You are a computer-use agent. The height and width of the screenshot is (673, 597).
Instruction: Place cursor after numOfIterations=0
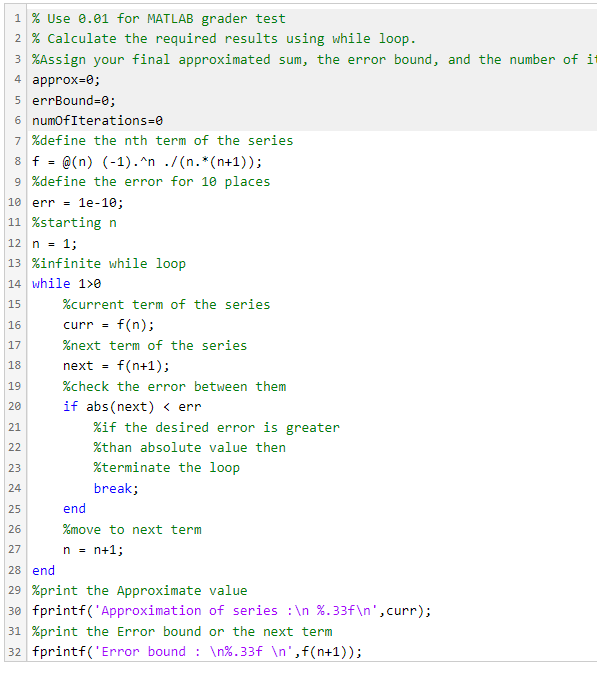click(x=164, y=121)
